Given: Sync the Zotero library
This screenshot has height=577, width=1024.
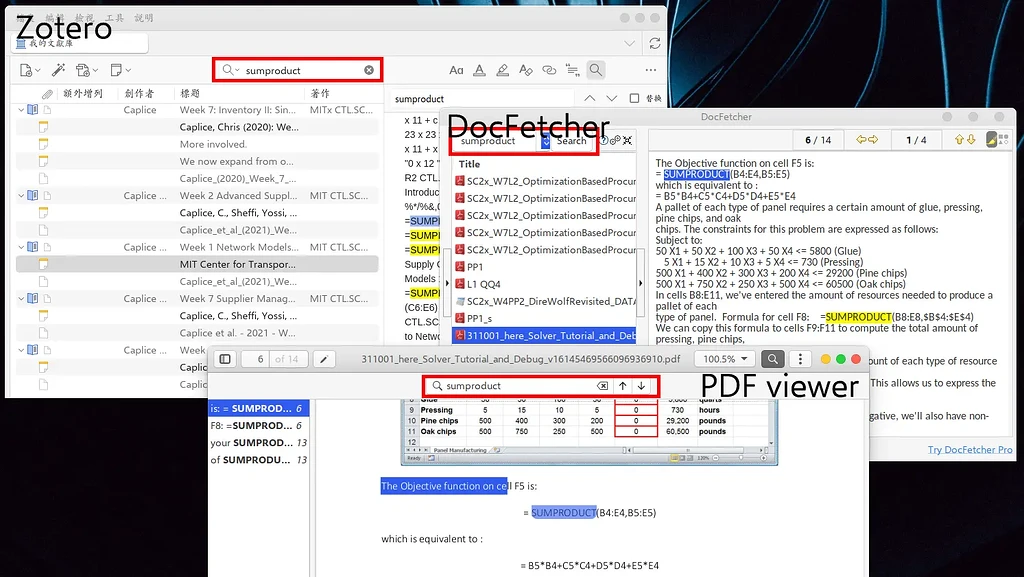Looking at the screenshot, I should tap(655, 43).
